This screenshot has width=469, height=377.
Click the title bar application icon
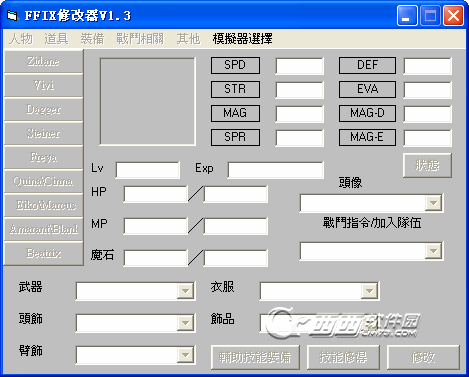coord(12,15)
